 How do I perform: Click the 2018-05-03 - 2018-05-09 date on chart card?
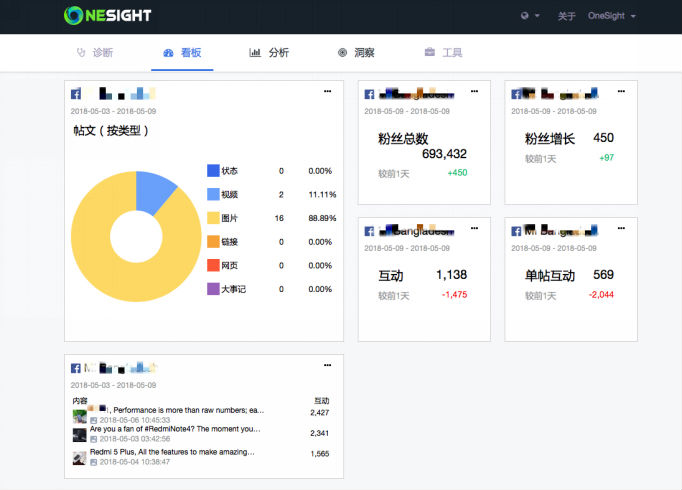point(114,111)
